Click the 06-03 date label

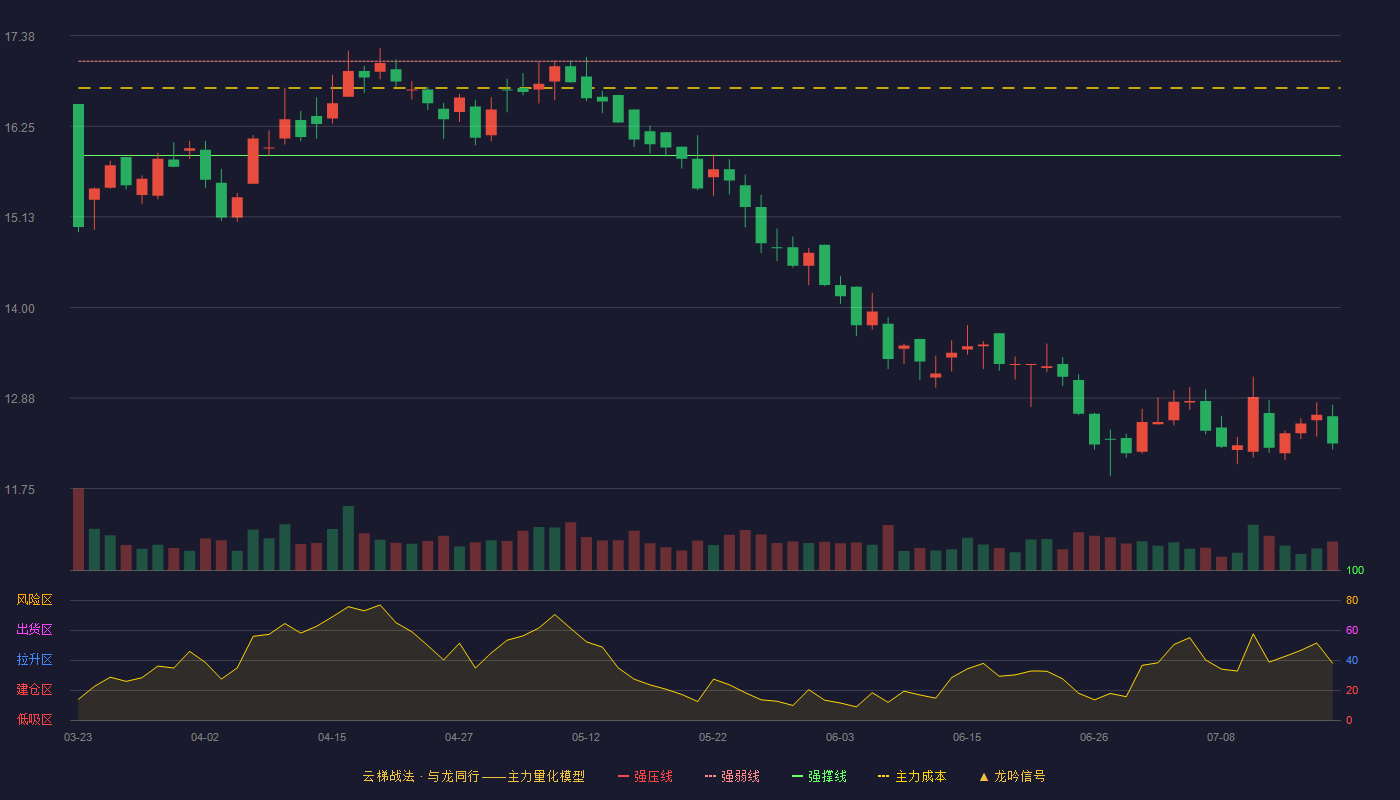coord(840,737)
